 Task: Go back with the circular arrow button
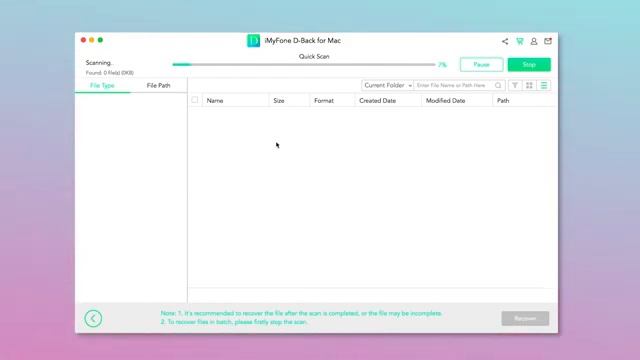[x=93, y=318]
